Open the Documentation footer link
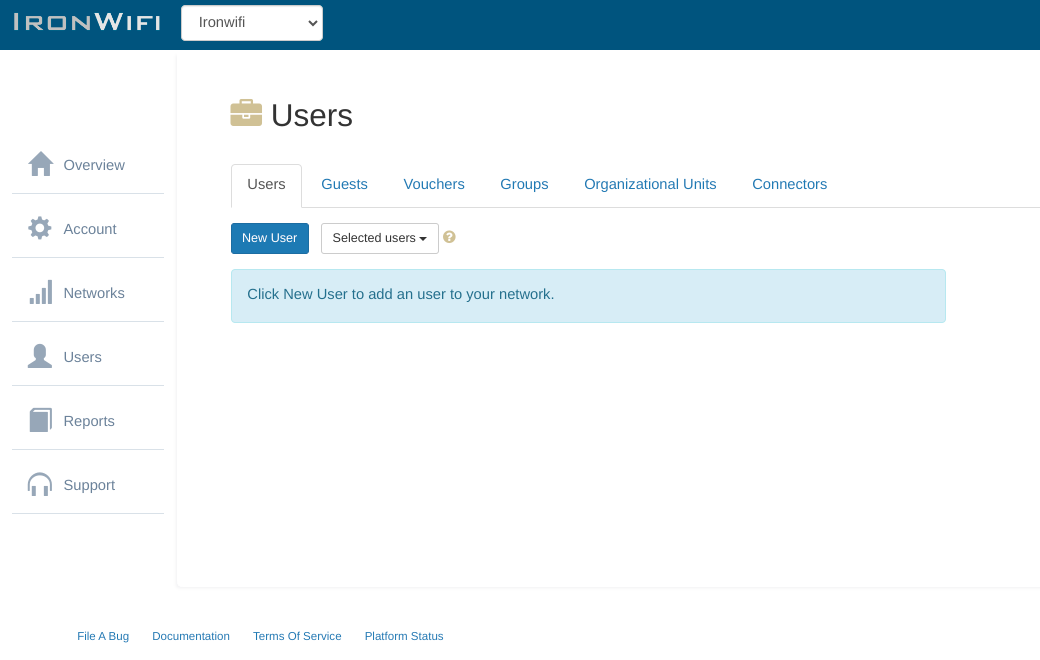This screenshot has width=1040, height=660. [x=191, y=636]
